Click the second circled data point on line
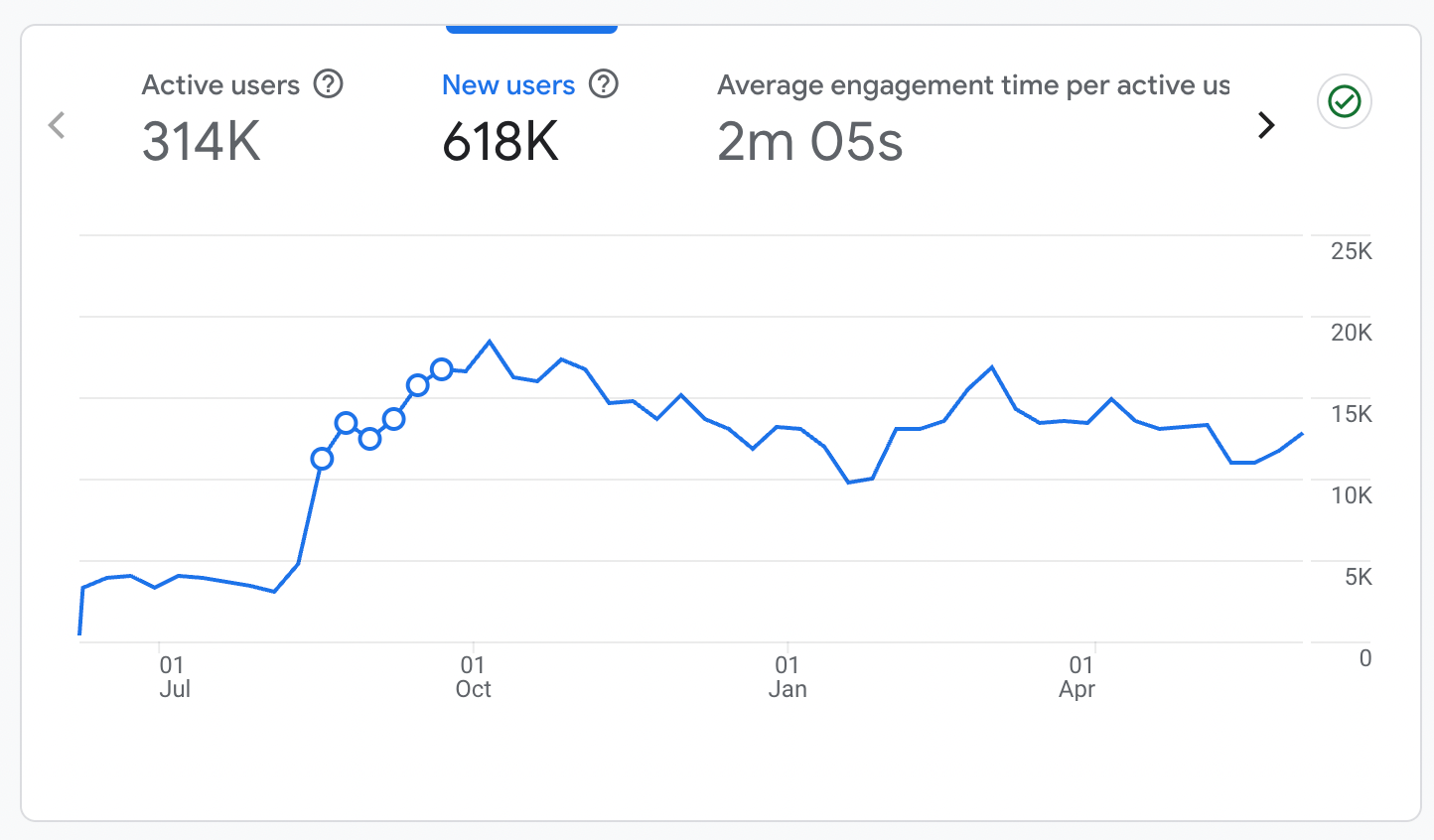The height and width of the screenshot is (840, 1434). (x=346, y=423)
